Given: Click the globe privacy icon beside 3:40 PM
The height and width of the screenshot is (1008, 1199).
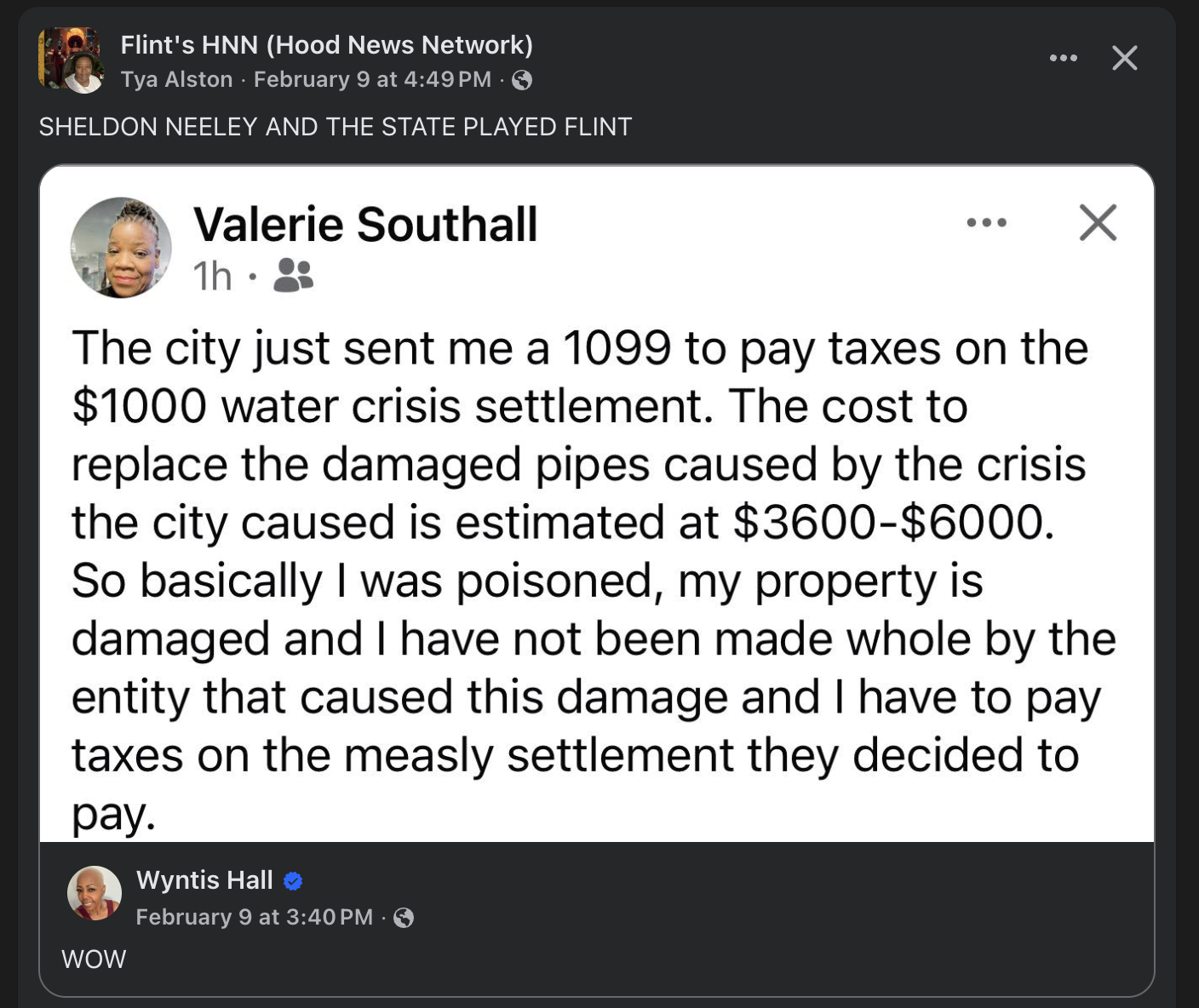Looking at the screenshot, I should pyautogui.click(x=404, y=917).
